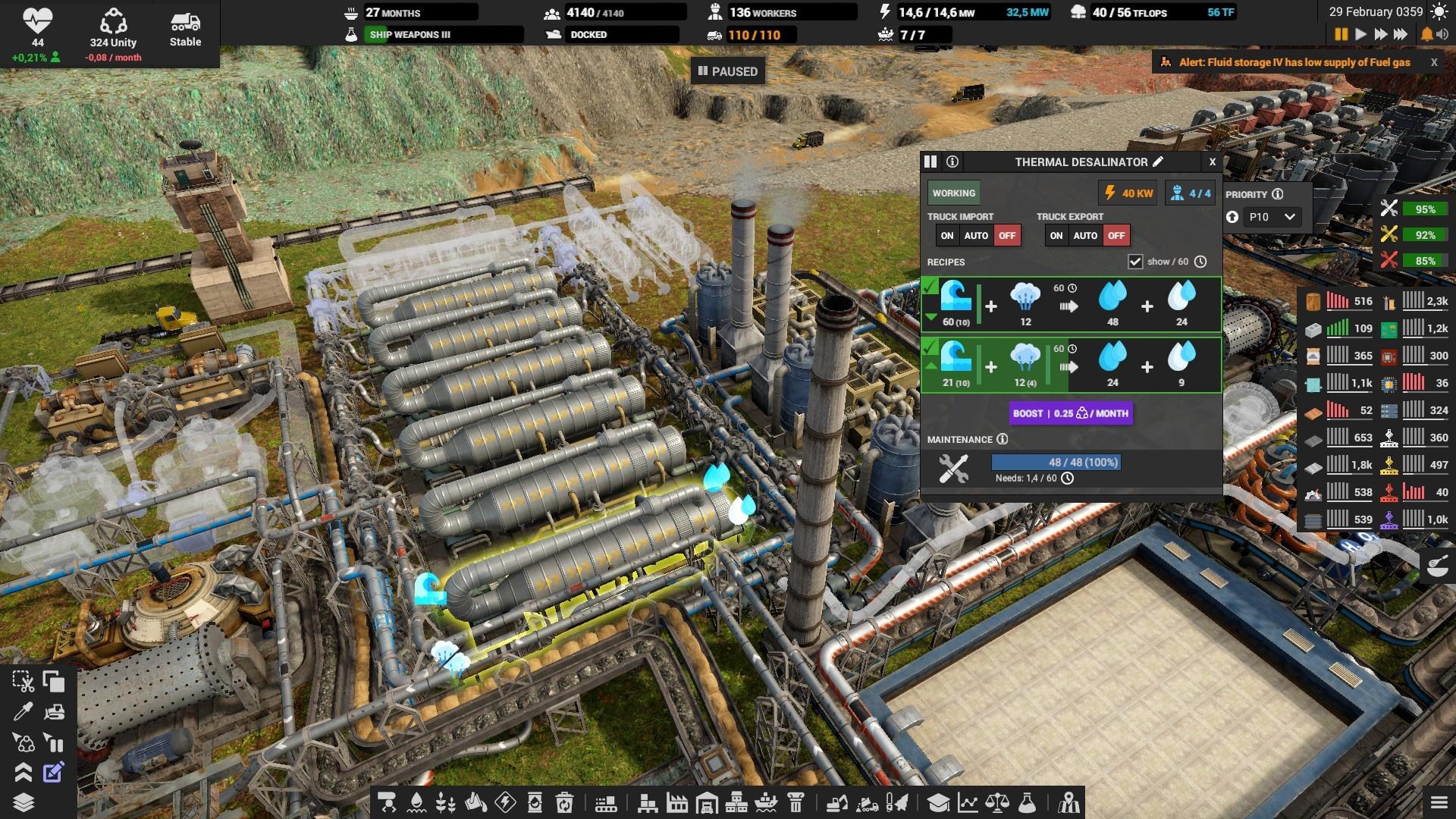Set Truck Import to ON

coord(947,236)
